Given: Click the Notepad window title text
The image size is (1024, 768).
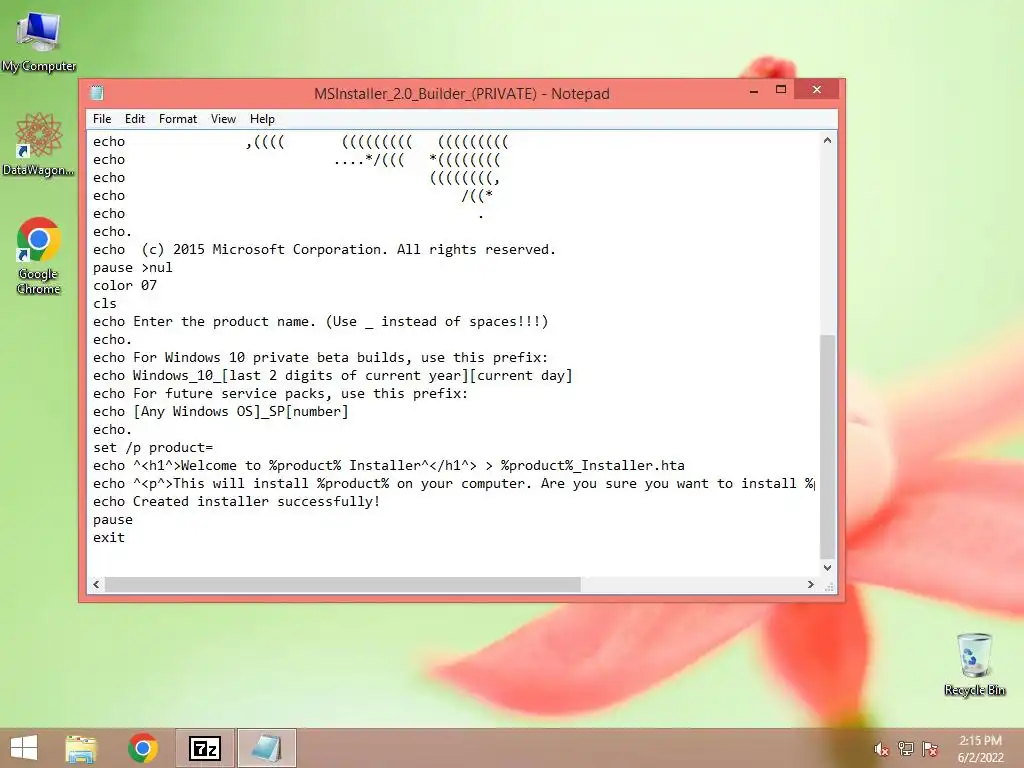Looking at the screenshot, I should (x=462, y=93).
